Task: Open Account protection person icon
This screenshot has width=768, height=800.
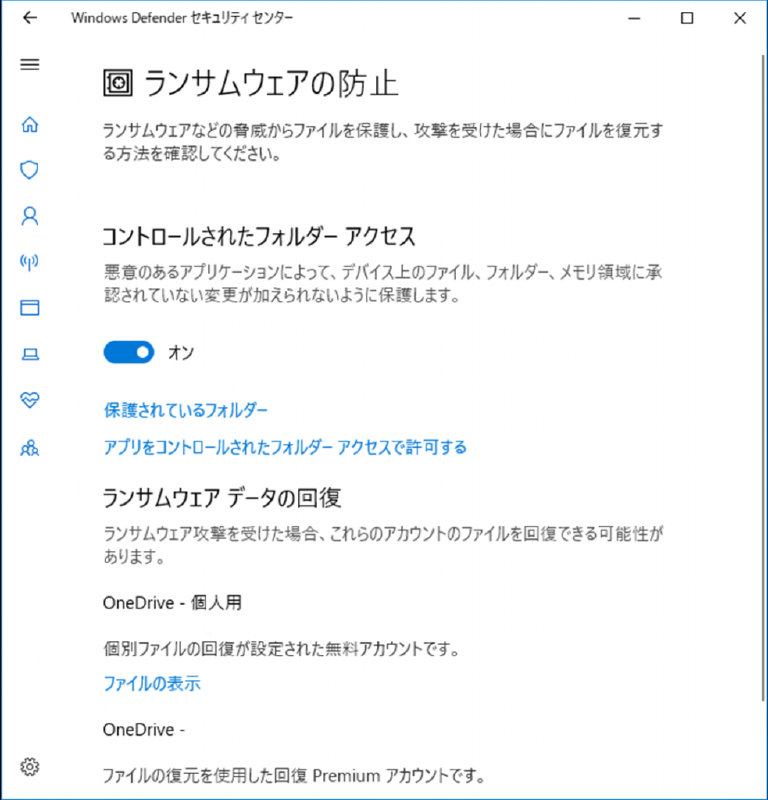Action: 30,216
